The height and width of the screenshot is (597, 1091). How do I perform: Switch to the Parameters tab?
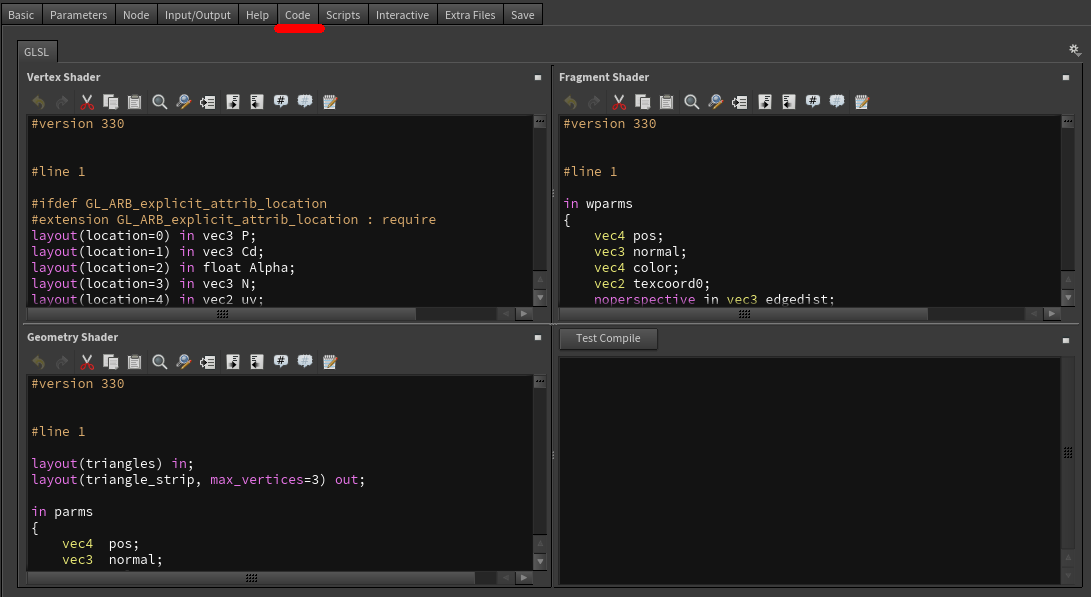(x=79, y=15)
